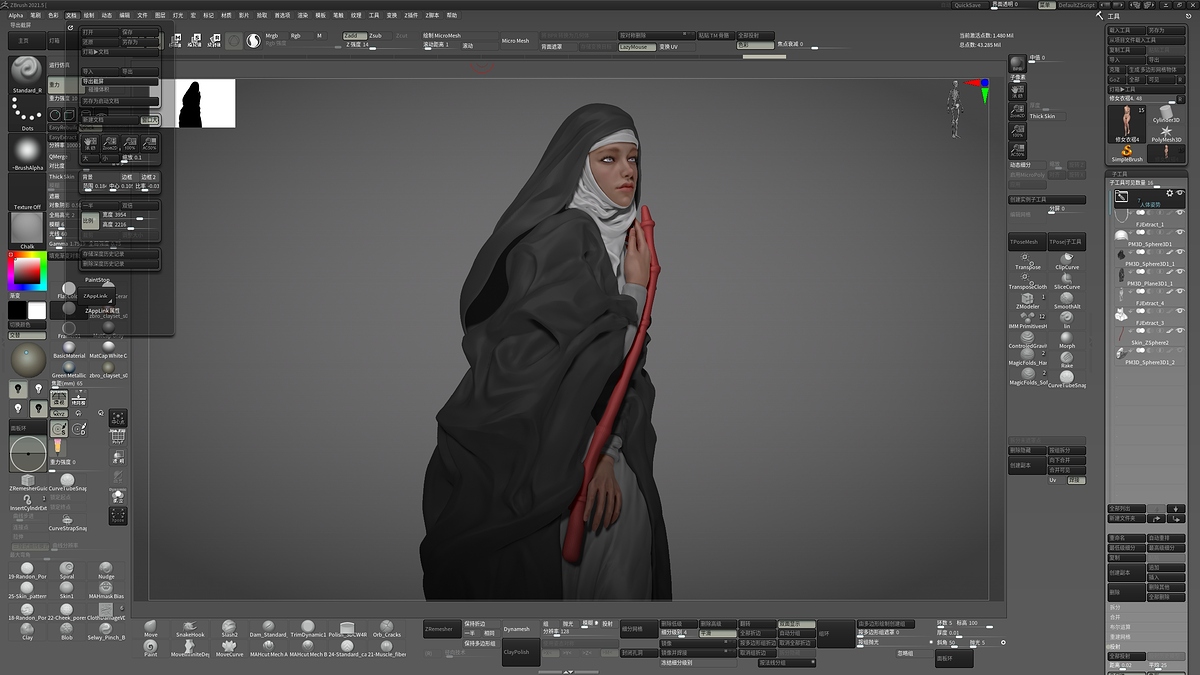Toggle visibility eye of Skin_ZSphere2 subtool
This screenshot has height=675, width=1200.
tap(1180, 331)
